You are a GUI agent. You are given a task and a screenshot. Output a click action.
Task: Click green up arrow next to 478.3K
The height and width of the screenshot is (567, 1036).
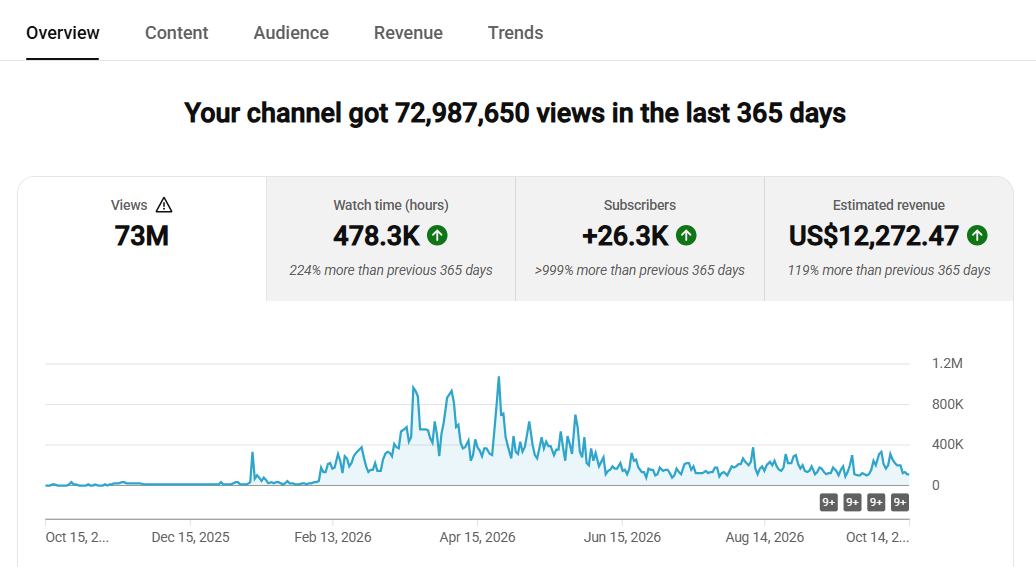tap(437, 235)
